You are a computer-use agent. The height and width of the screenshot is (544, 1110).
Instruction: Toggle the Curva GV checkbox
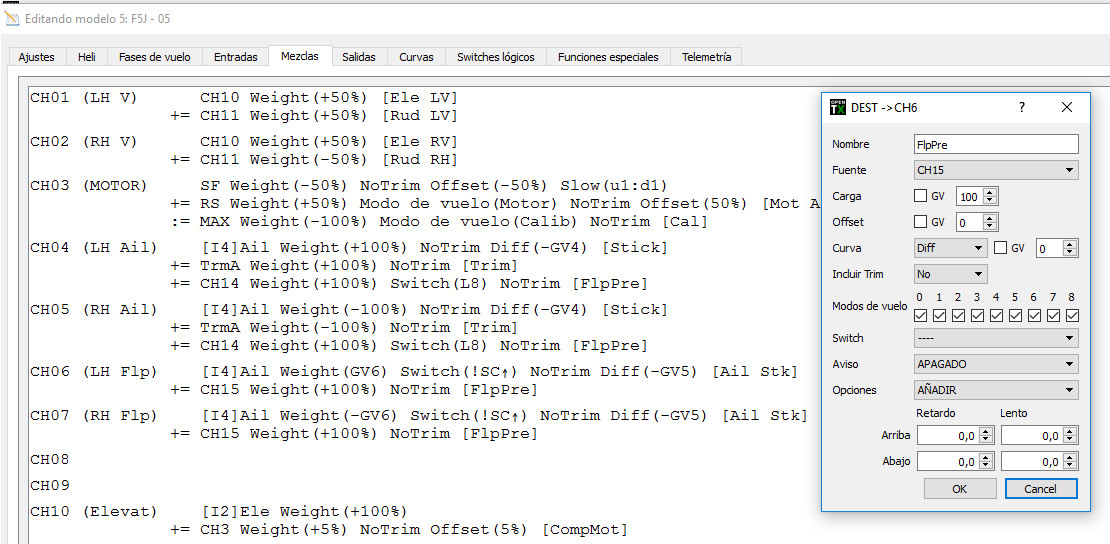pos(1001,248)
